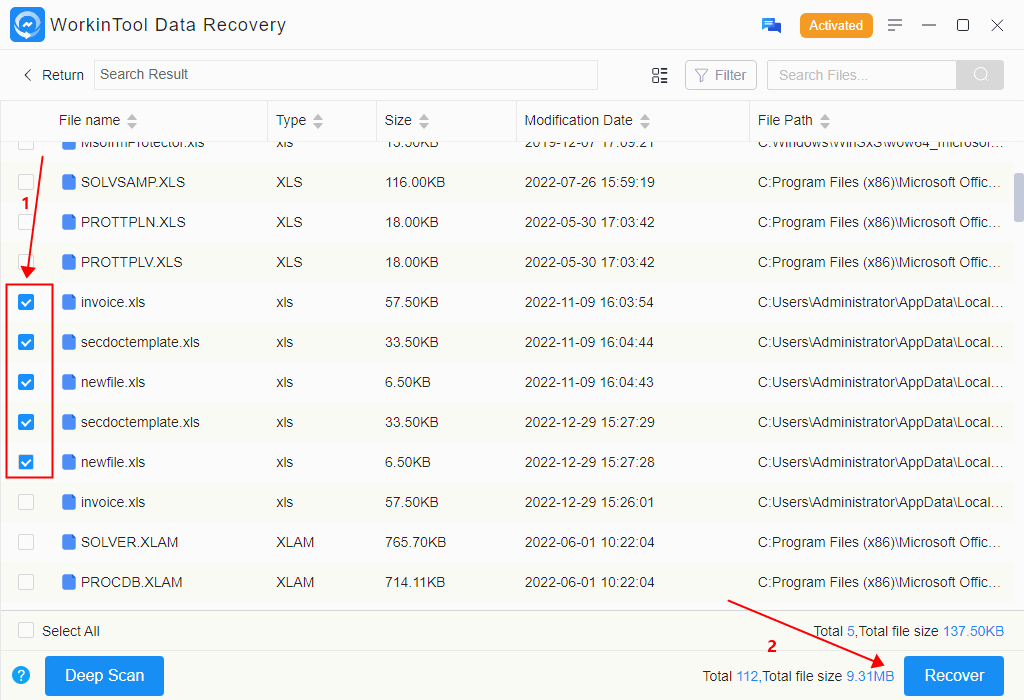This screenshot has width=1024, height=700.
Task: Click the chat support icon in title bar
Action: tap(771, 25)
